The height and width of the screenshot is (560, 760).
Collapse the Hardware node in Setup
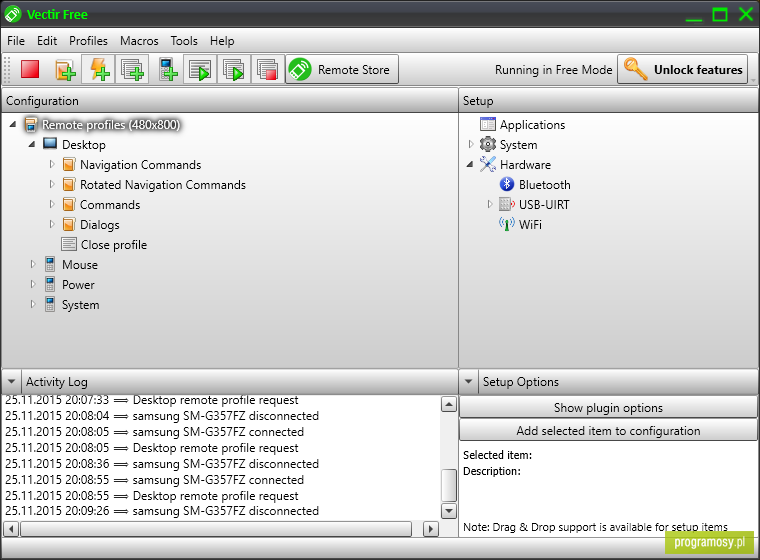pos(470,164)
